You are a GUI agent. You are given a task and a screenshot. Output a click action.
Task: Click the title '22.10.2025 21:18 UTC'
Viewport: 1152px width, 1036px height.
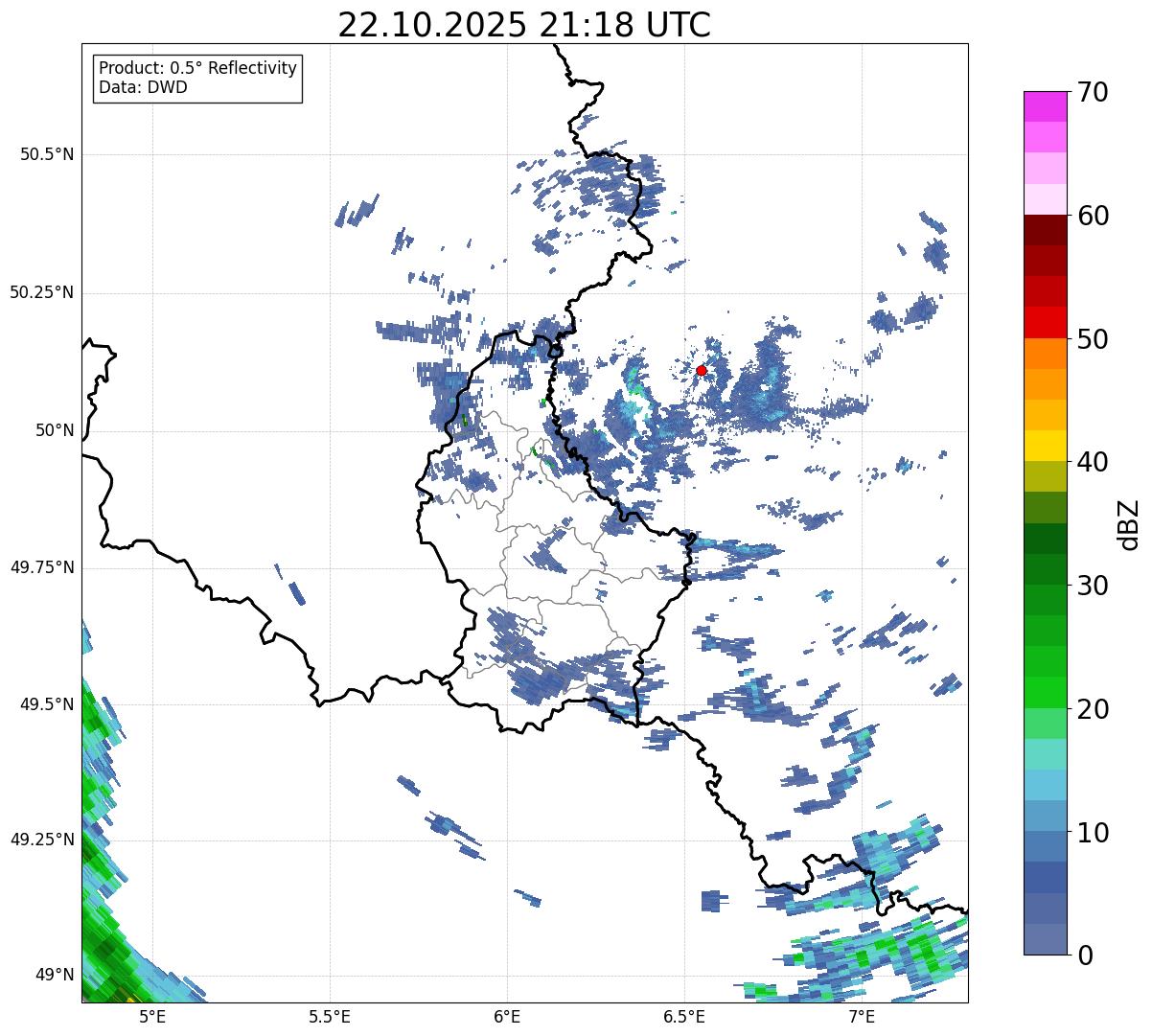coord(524,25)
